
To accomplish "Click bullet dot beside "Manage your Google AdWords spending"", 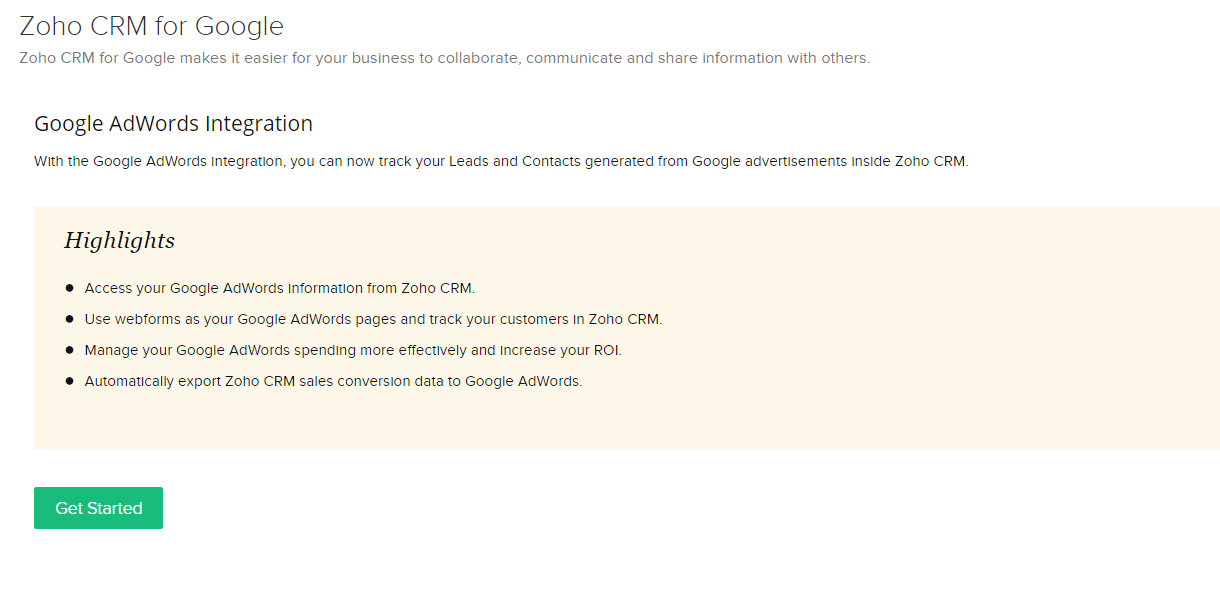I will pyautogui.click(x=70, y=350).
